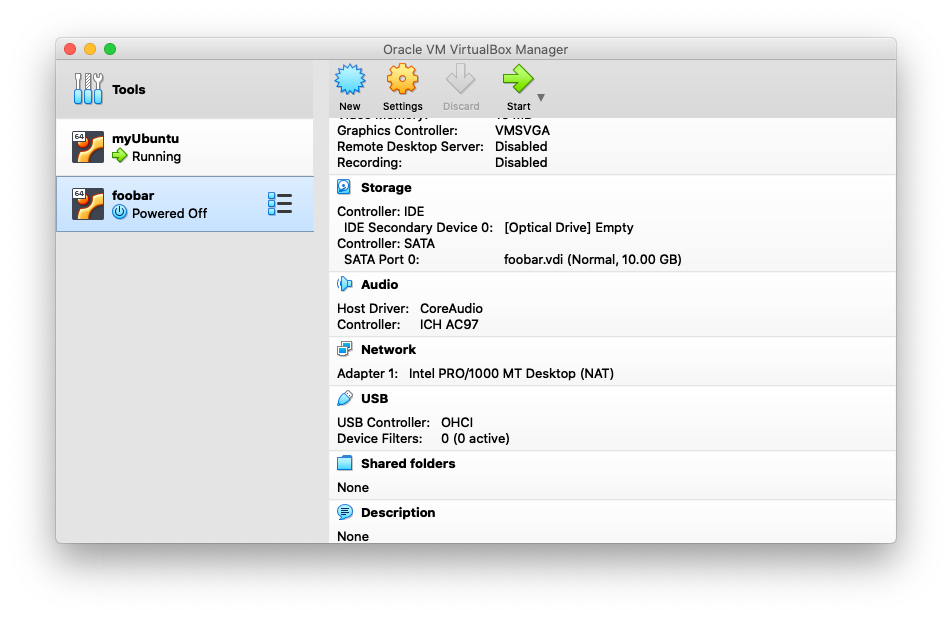Screen dimensions: 952x617
Task: Open the Shared folders section heading
Action: [408, 464]
